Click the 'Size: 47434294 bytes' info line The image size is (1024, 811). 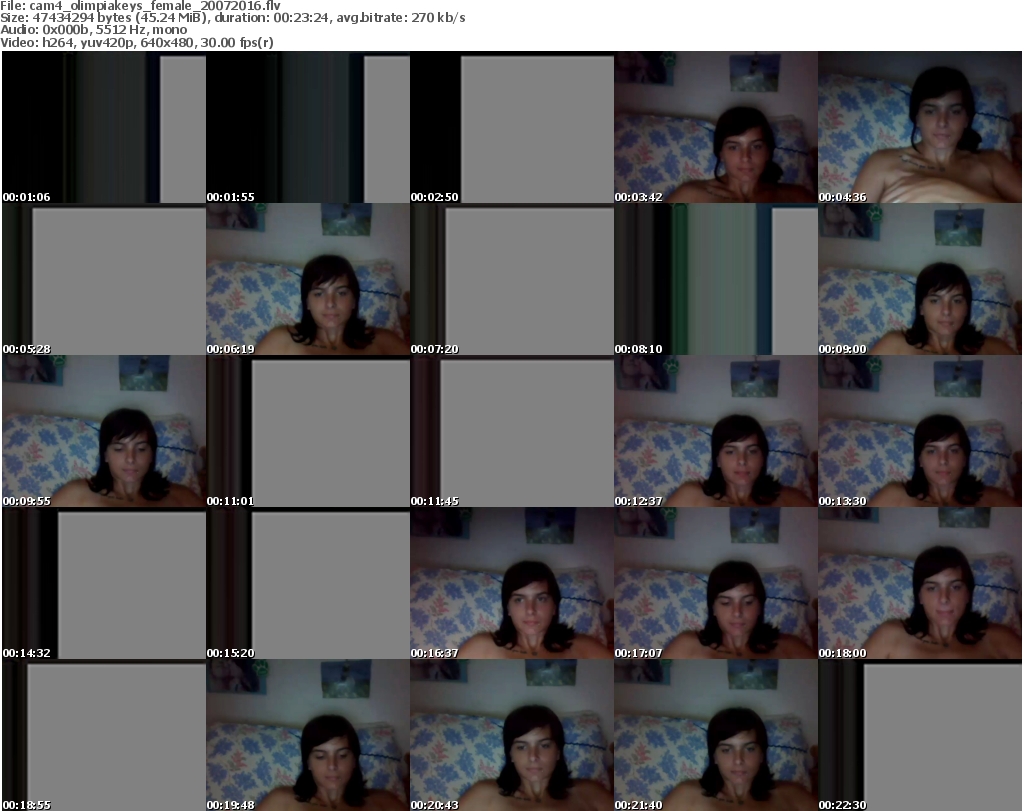[x=232, y=18]
